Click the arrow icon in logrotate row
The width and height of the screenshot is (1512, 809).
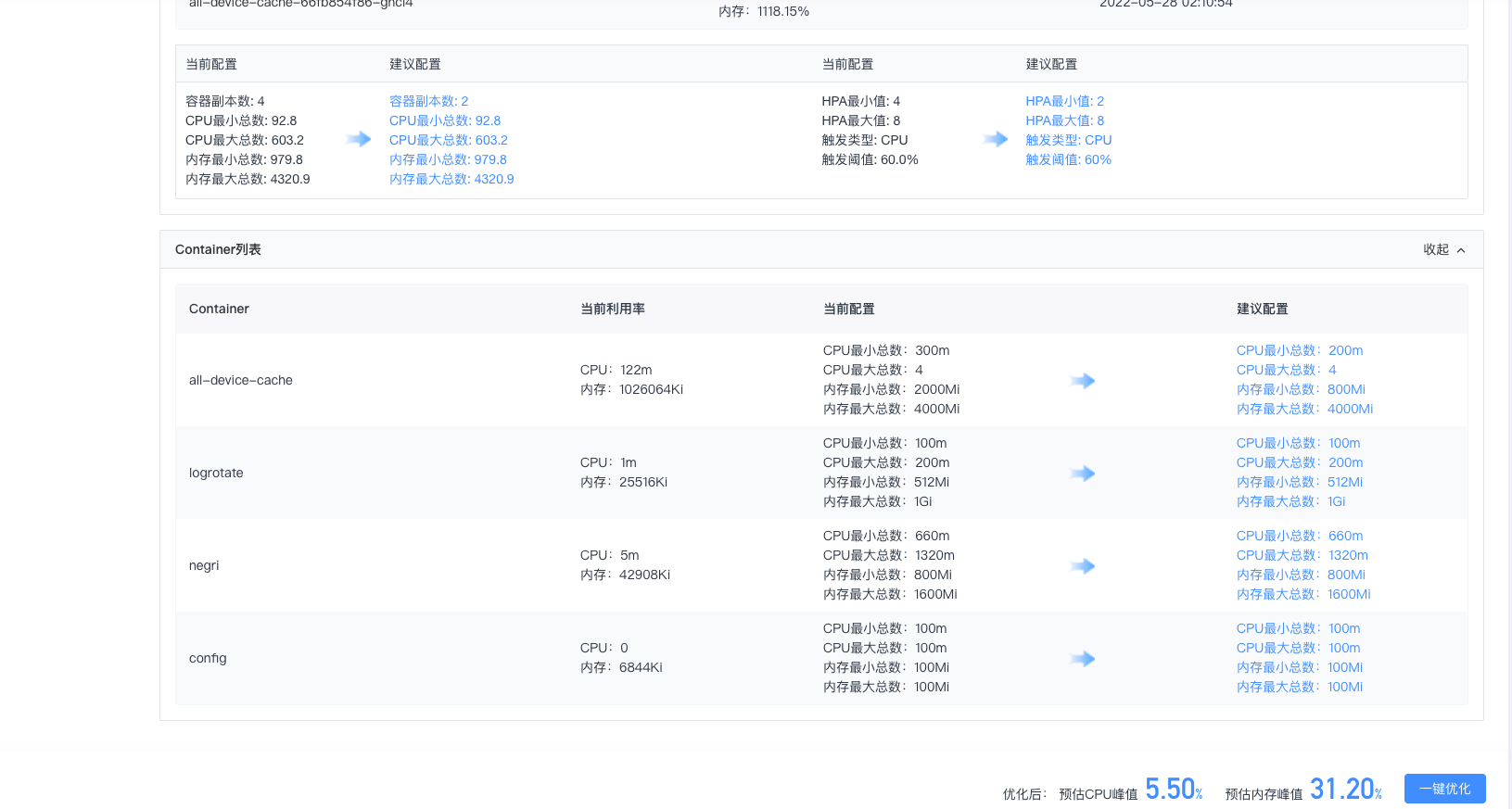pyautogui.click(x=1082, y=474)
